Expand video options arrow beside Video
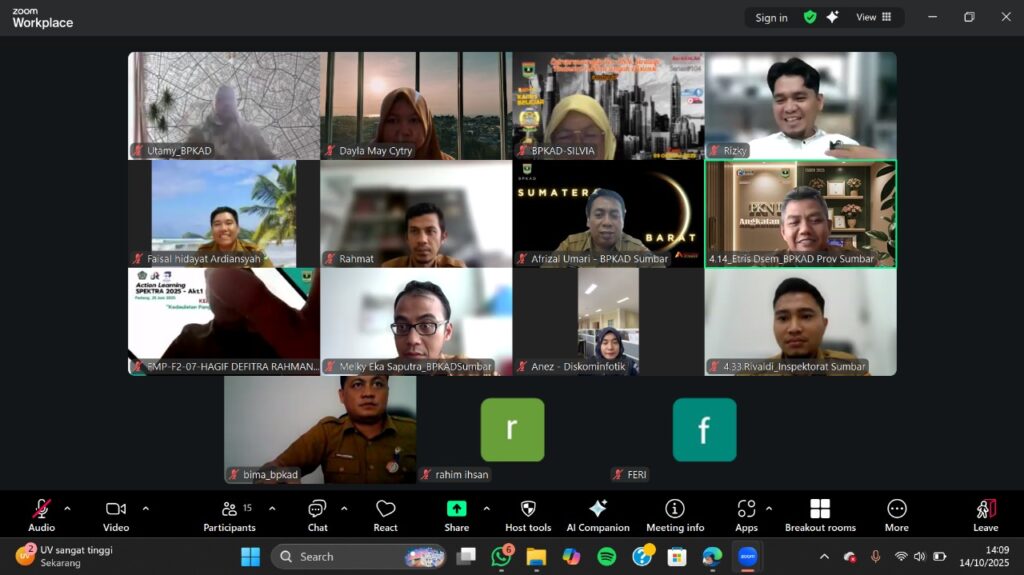Image resolution: width=1024 pixels, height=575 pixels. 146,508
